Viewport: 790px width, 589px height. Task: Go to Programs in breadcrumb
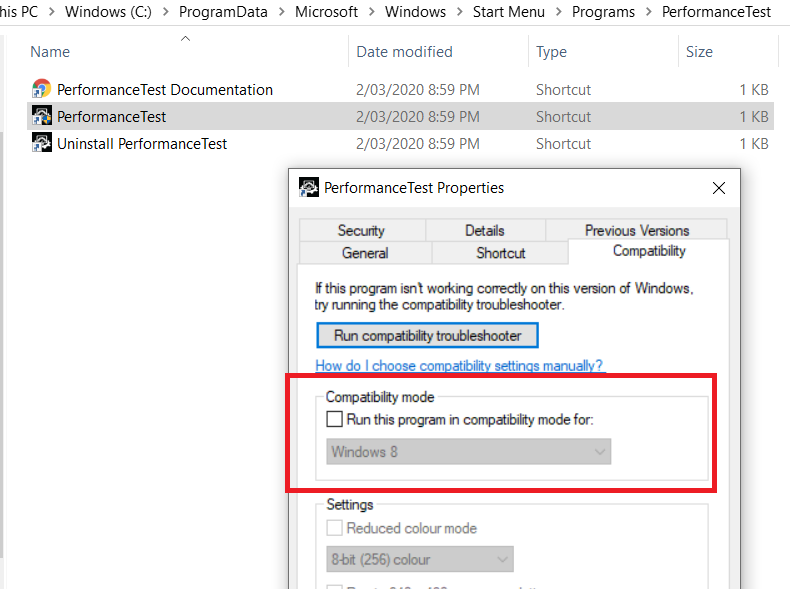[603, 12]
